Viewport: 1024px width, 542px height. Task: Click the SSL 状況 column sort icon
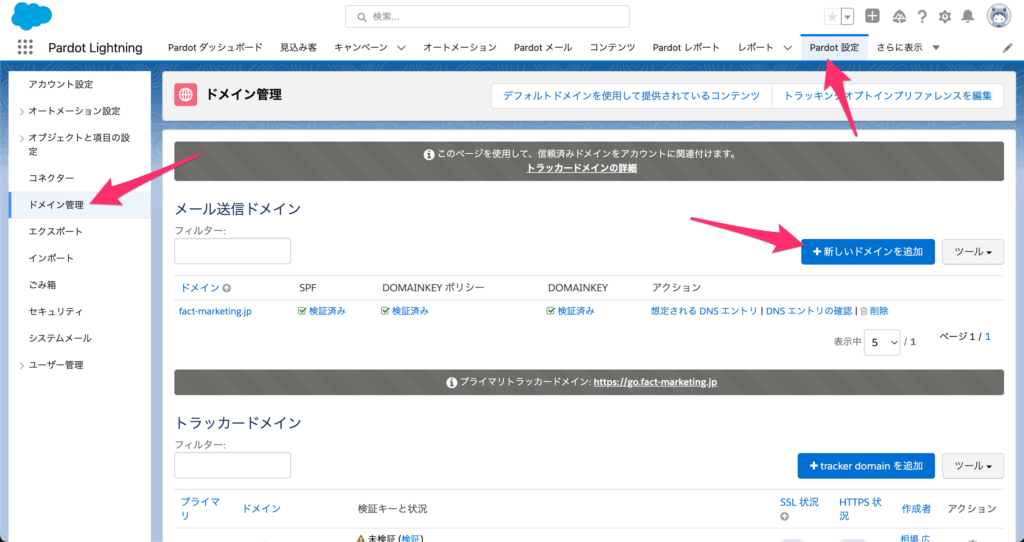[x=784, y=517]
